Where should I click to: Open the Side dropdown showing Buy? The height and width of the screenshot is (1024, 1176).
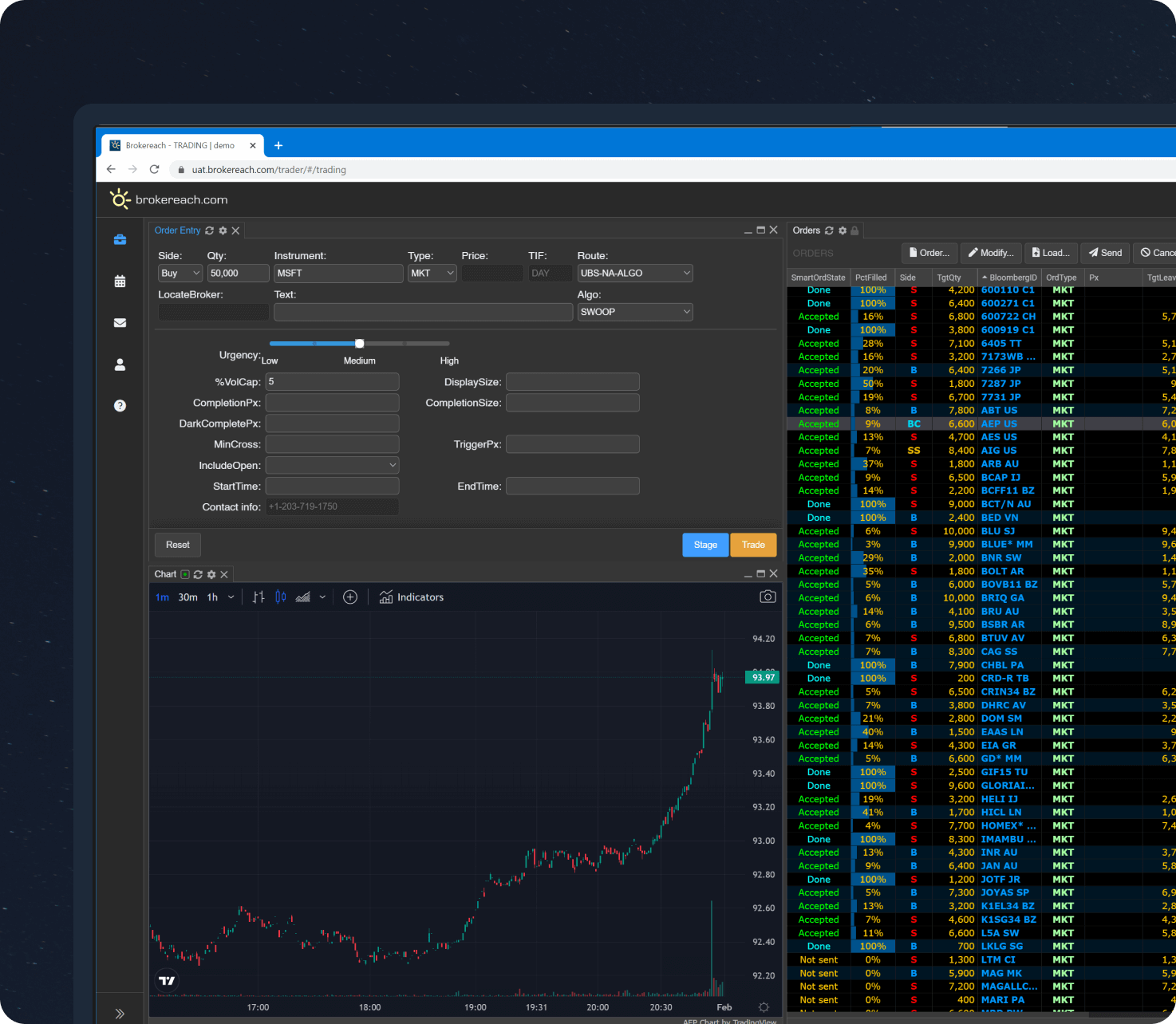[x=179, y=273]
